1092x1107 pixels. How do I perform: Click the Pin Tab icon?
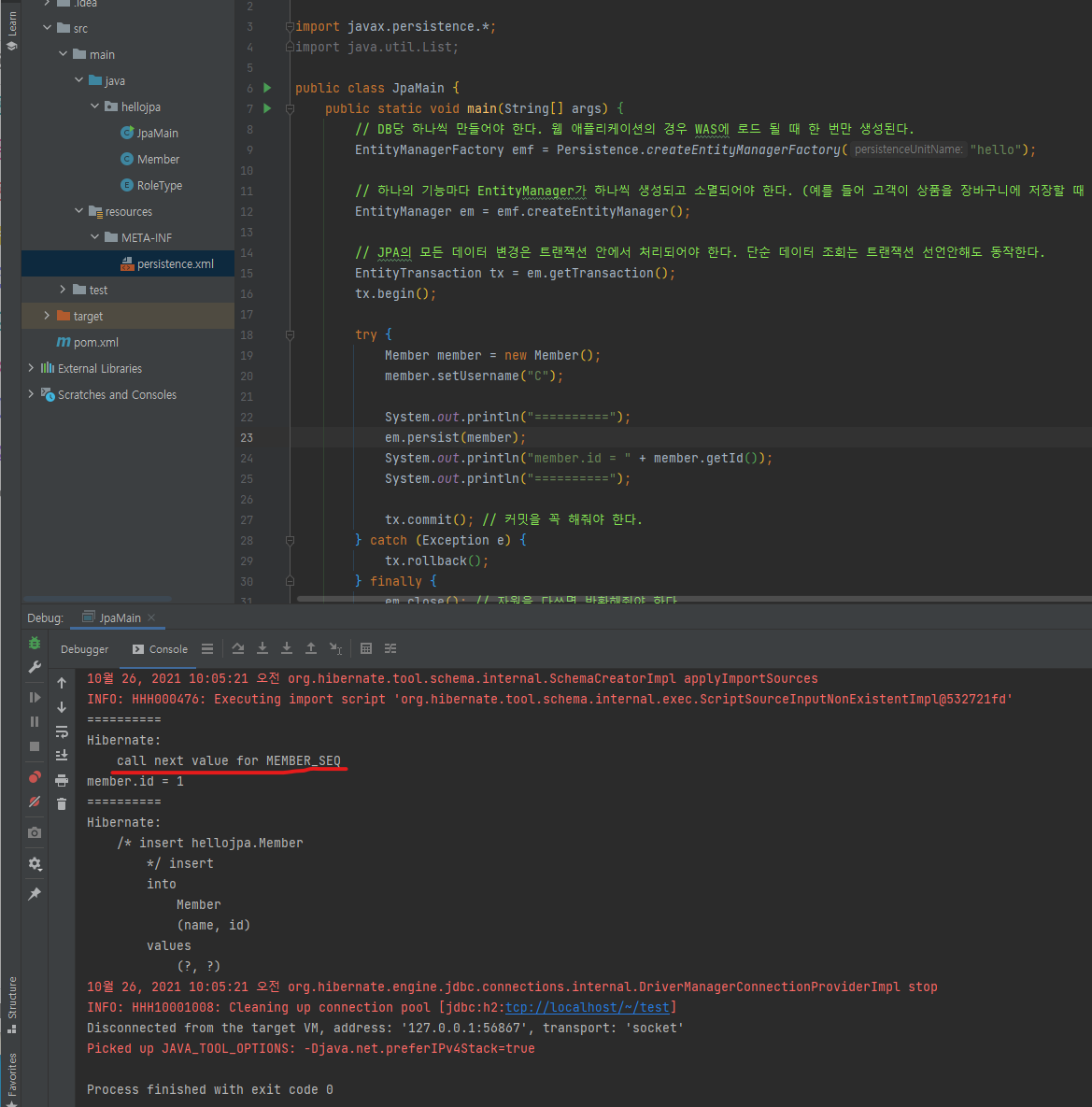click(x=35, y=895)
